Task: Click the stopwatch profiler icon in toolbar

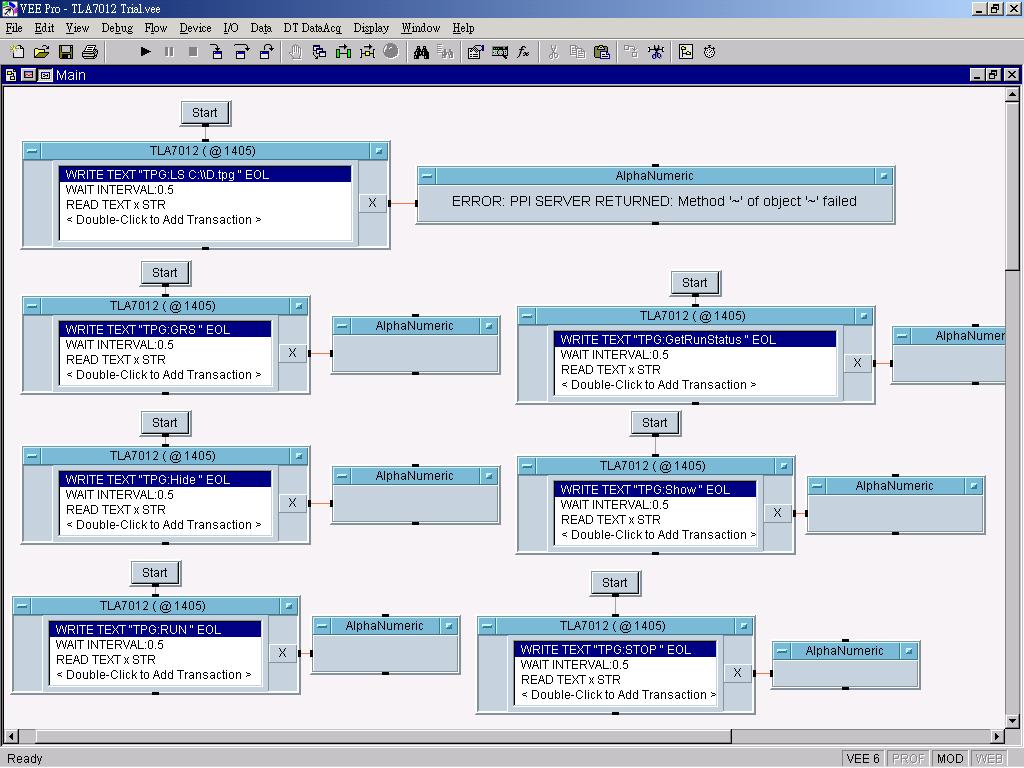Action: [x=710, y=52]
